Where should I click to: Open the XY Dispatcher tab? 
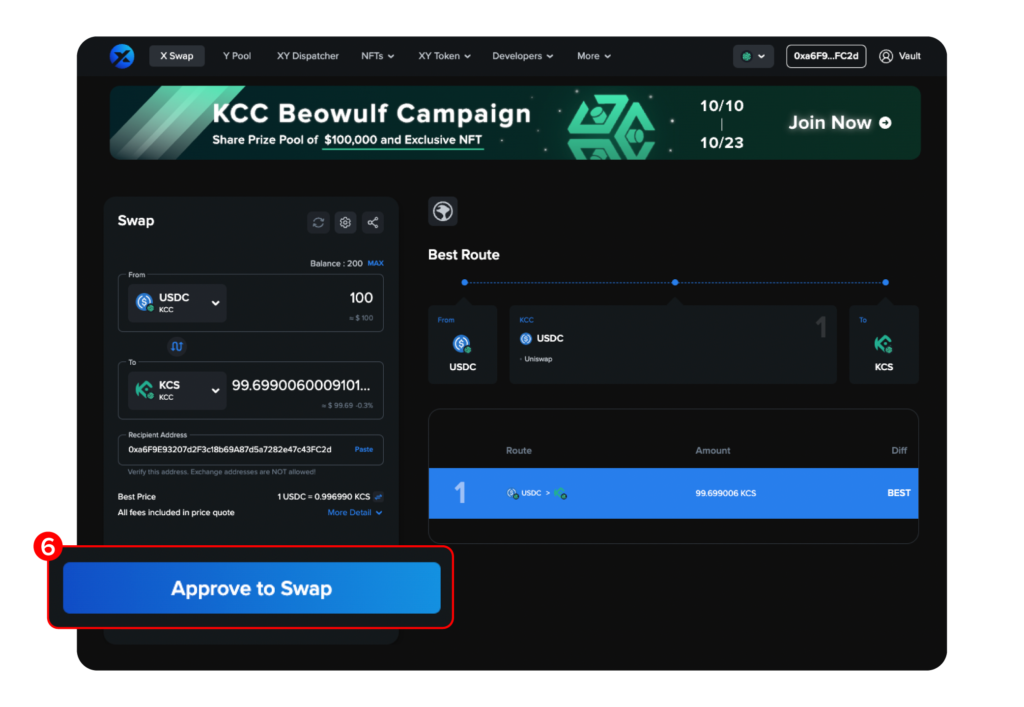coord(308,56)
